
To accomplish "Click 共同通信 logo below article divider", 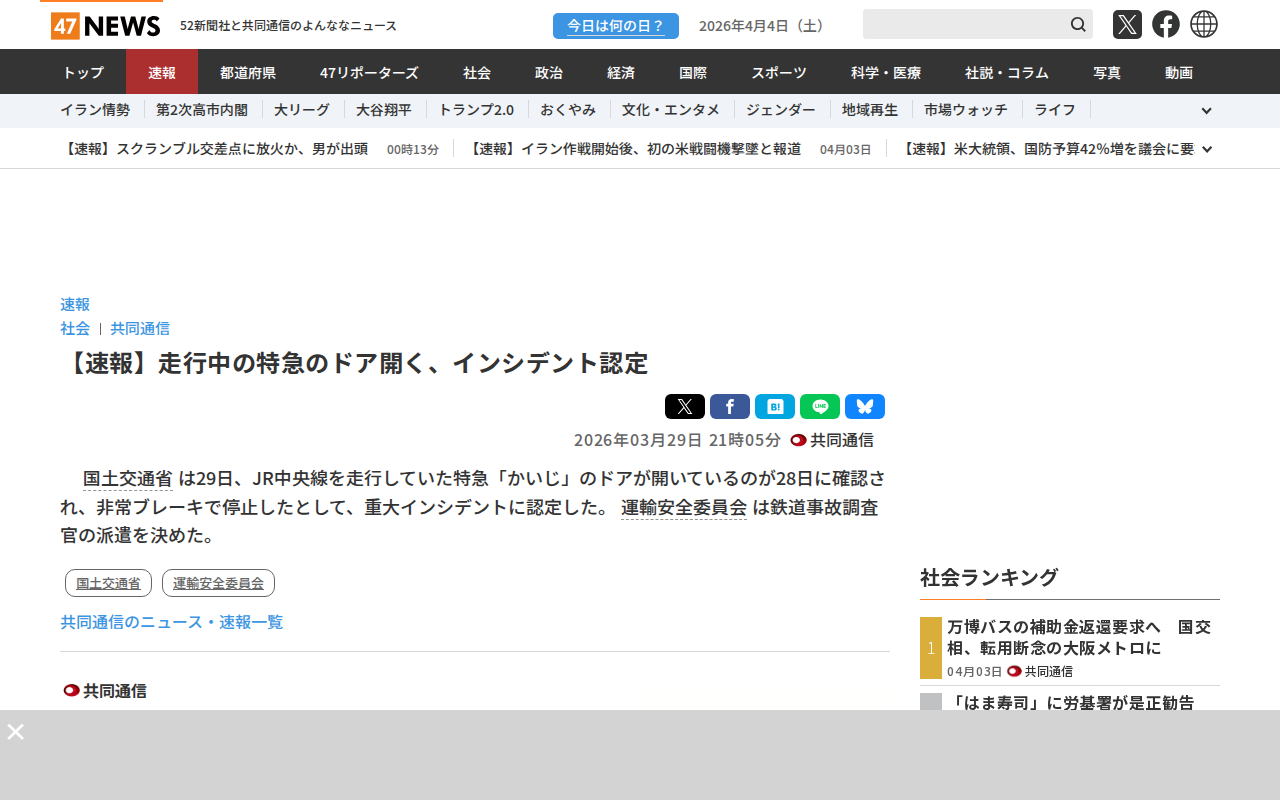I will [x=105, y=691].
